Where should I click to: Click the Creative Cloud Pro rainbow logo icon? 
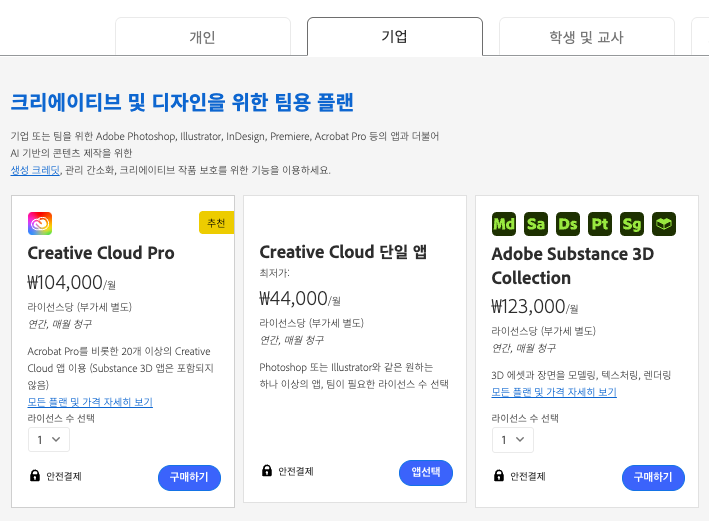pyautogui.click(x=40, y=223)
